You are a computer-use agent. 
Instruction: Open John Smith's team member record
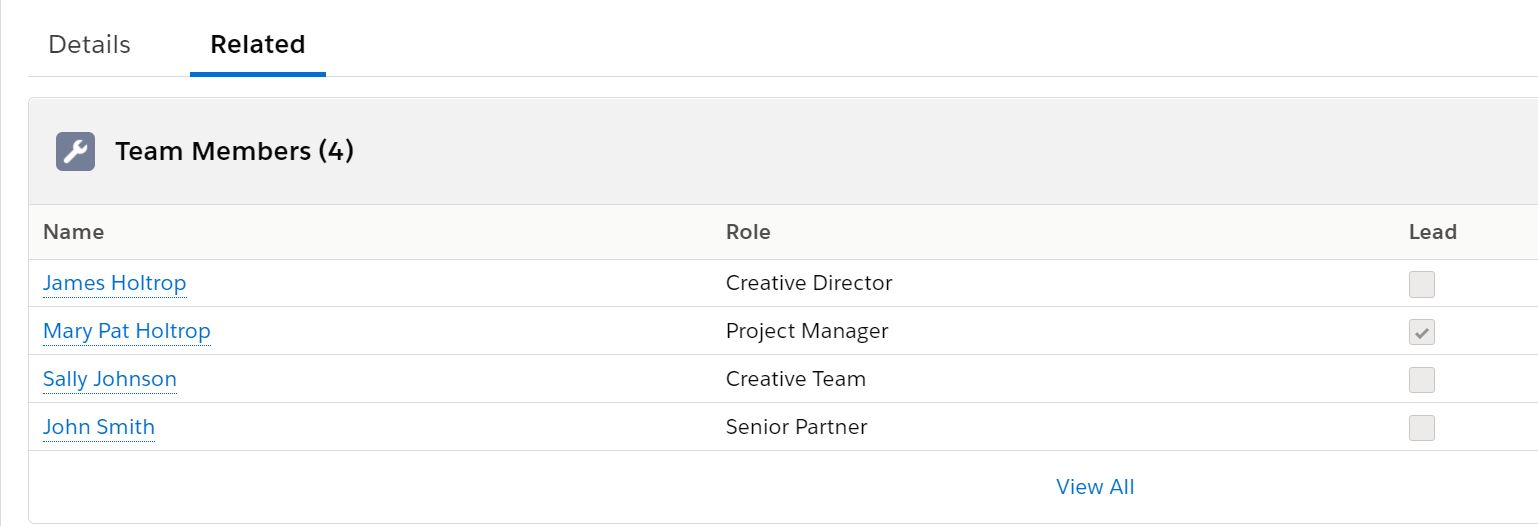point(99,427)
